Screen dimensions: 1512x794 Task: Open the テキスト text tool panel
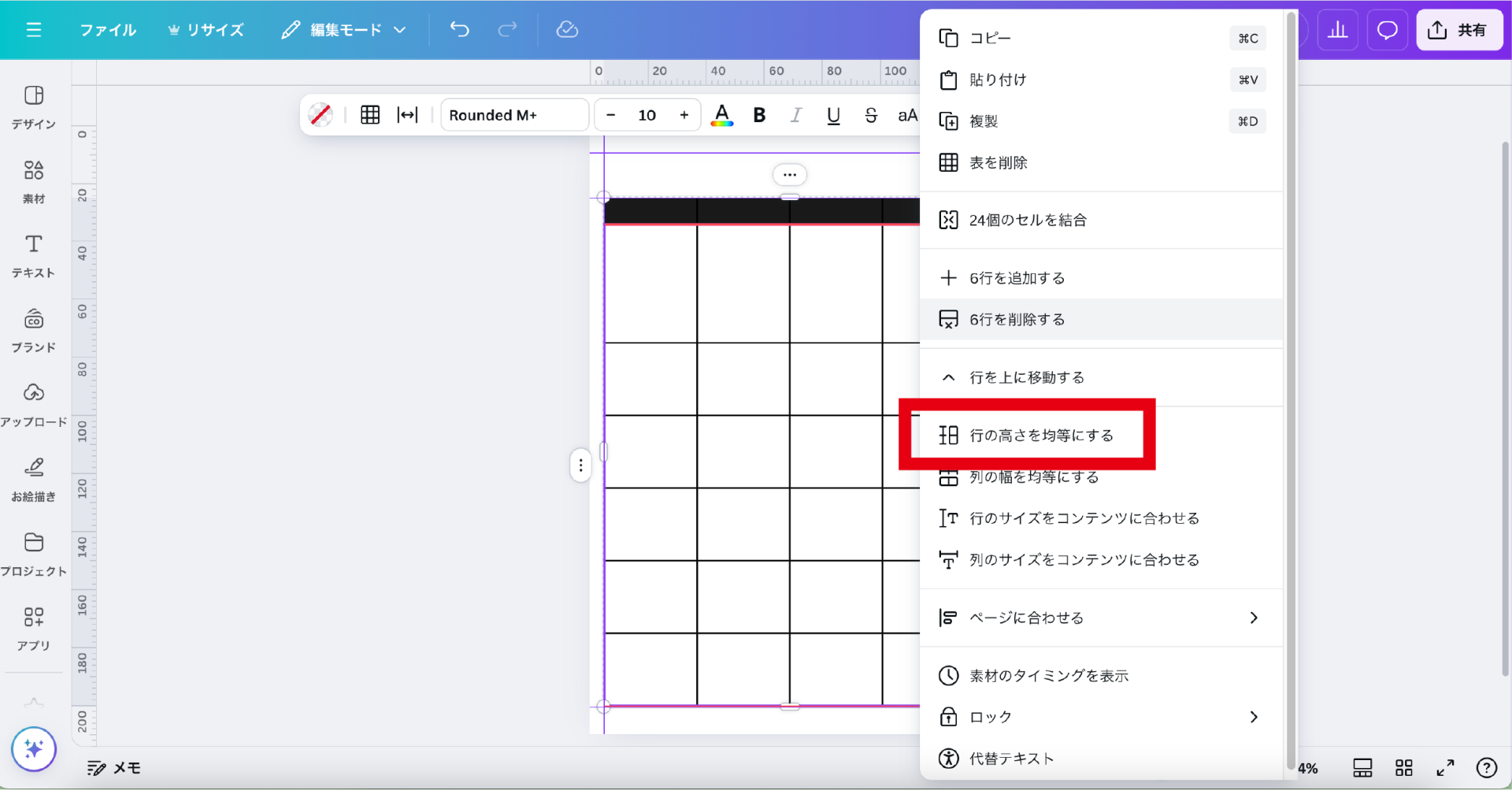(33, 255)
